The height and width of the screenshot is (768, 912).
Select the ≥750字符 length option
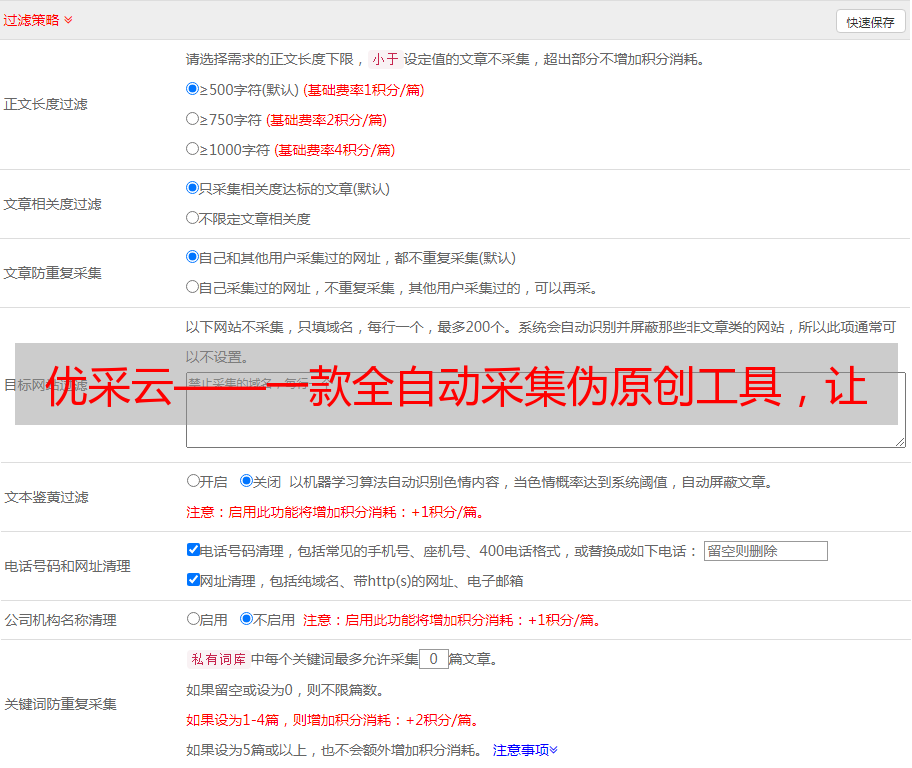point(193,119)
